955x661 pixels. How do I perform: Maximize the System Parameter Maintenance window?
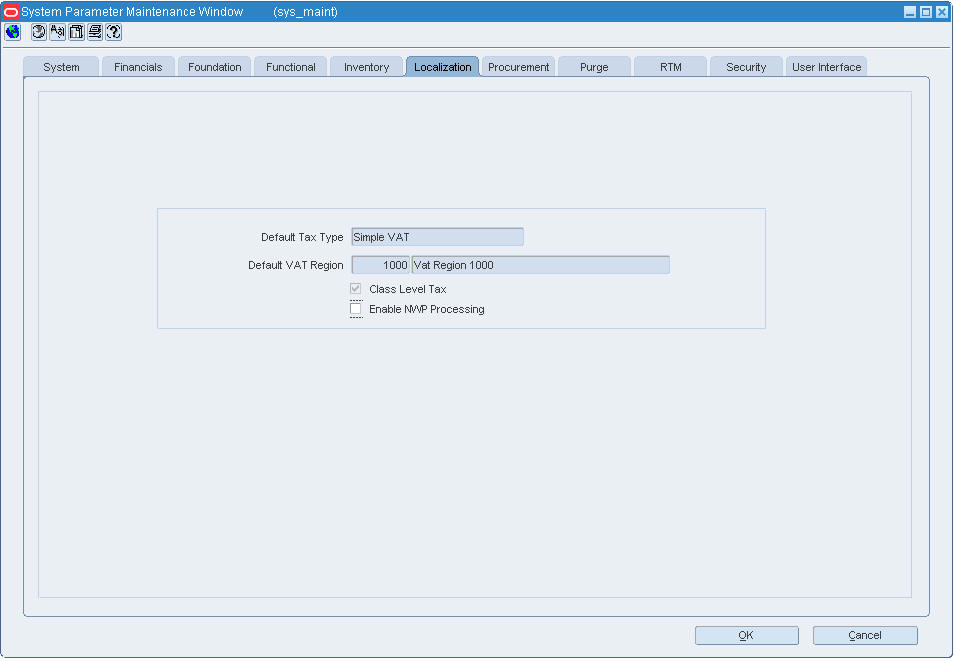[926, 12]
